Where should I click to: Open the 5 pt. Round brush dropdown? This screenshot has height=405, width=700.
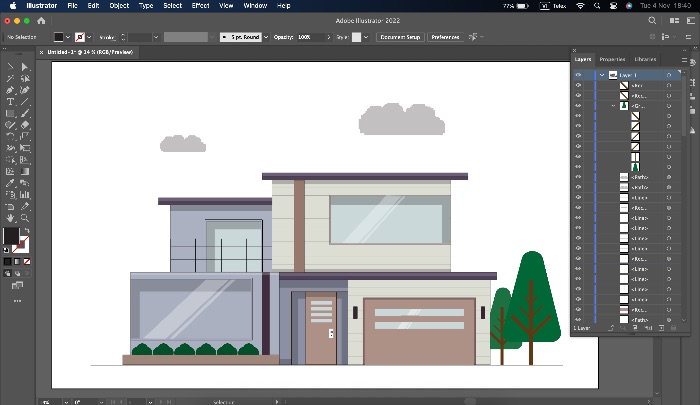click(x=266, y=37)
